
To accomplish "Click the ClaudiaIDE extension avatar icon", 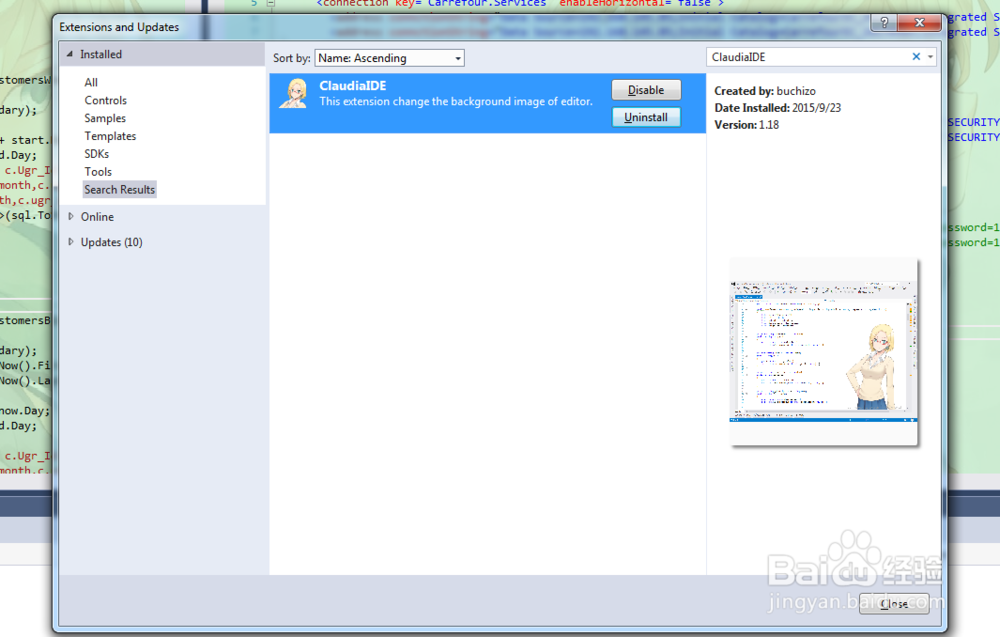I will pos(294,94).
